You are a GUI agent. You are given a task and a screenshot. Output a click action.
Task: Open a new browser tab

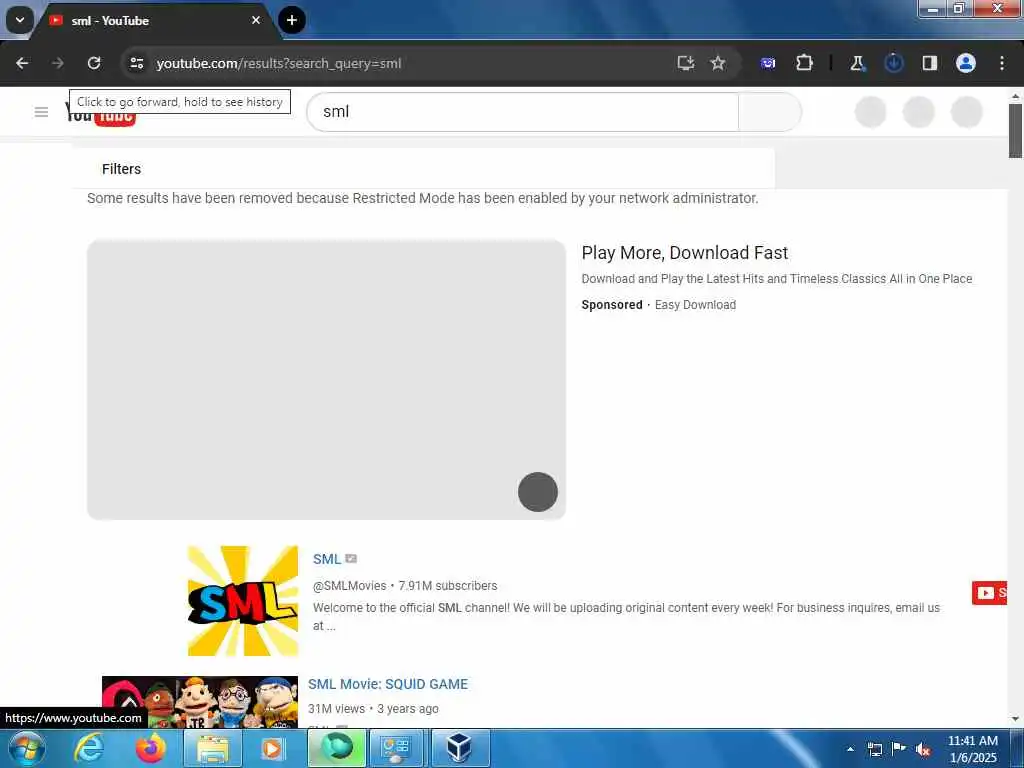(x=291, y=20)
